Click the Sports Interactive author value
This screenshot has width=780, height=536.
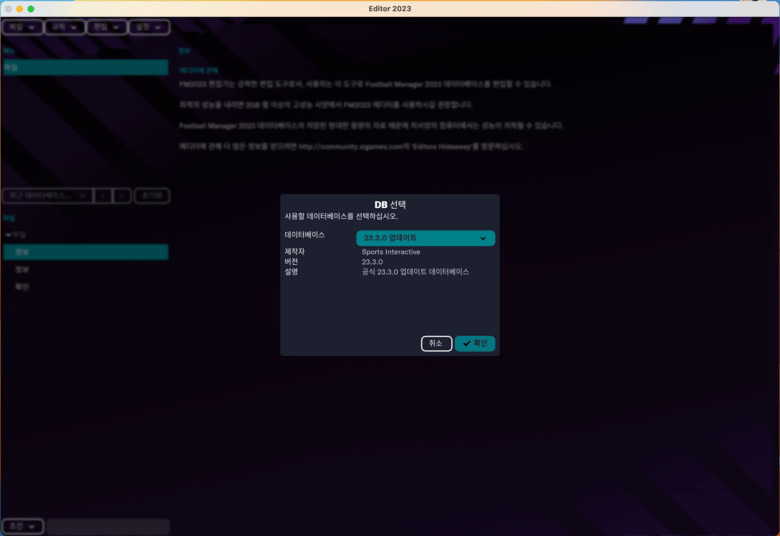click(x=390, y=252)
